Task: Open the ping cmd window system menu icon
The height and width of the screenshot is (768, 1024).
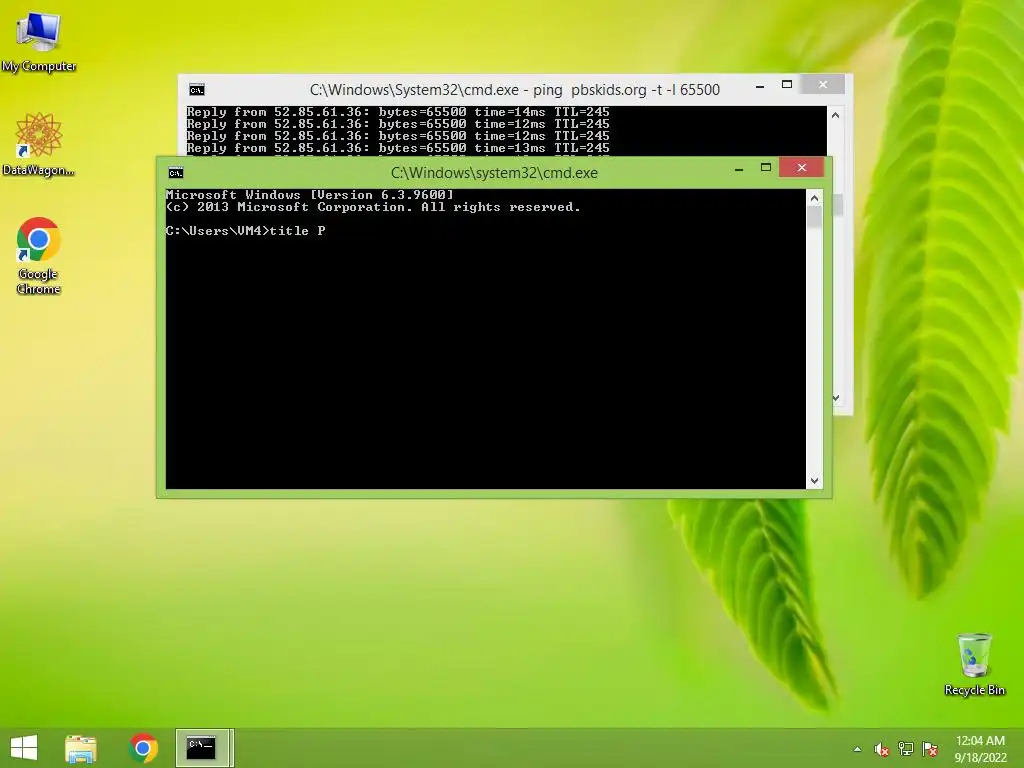Action: tap(197, 90)
